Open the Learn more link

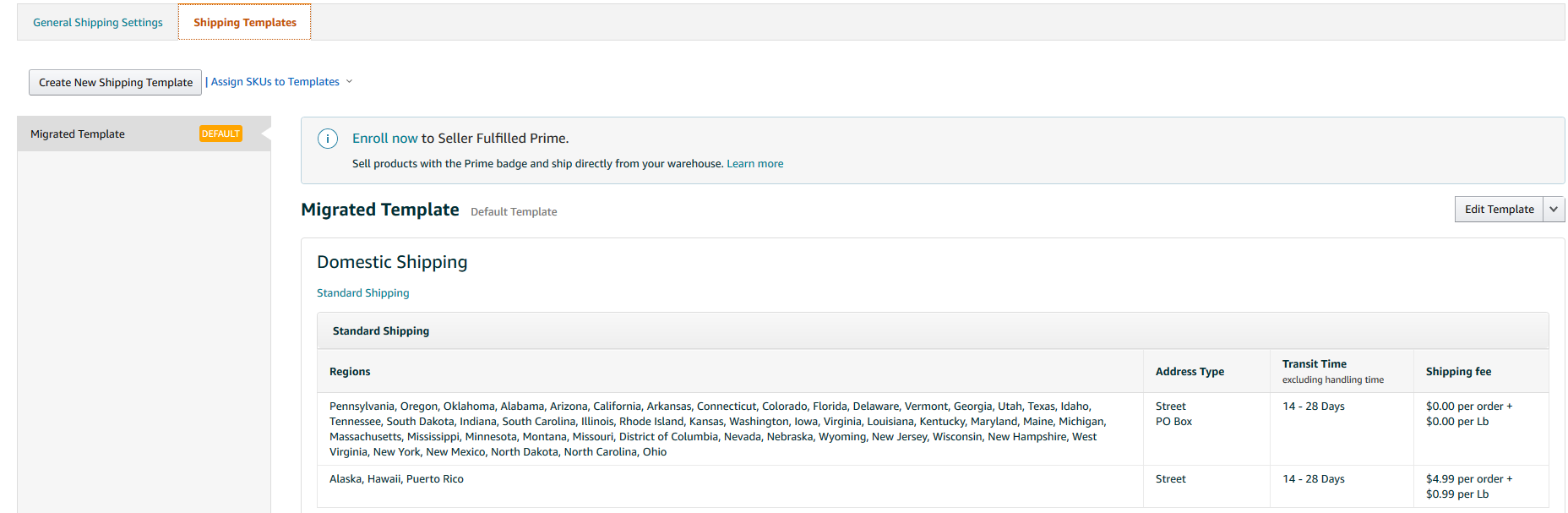tap(754, 164)
